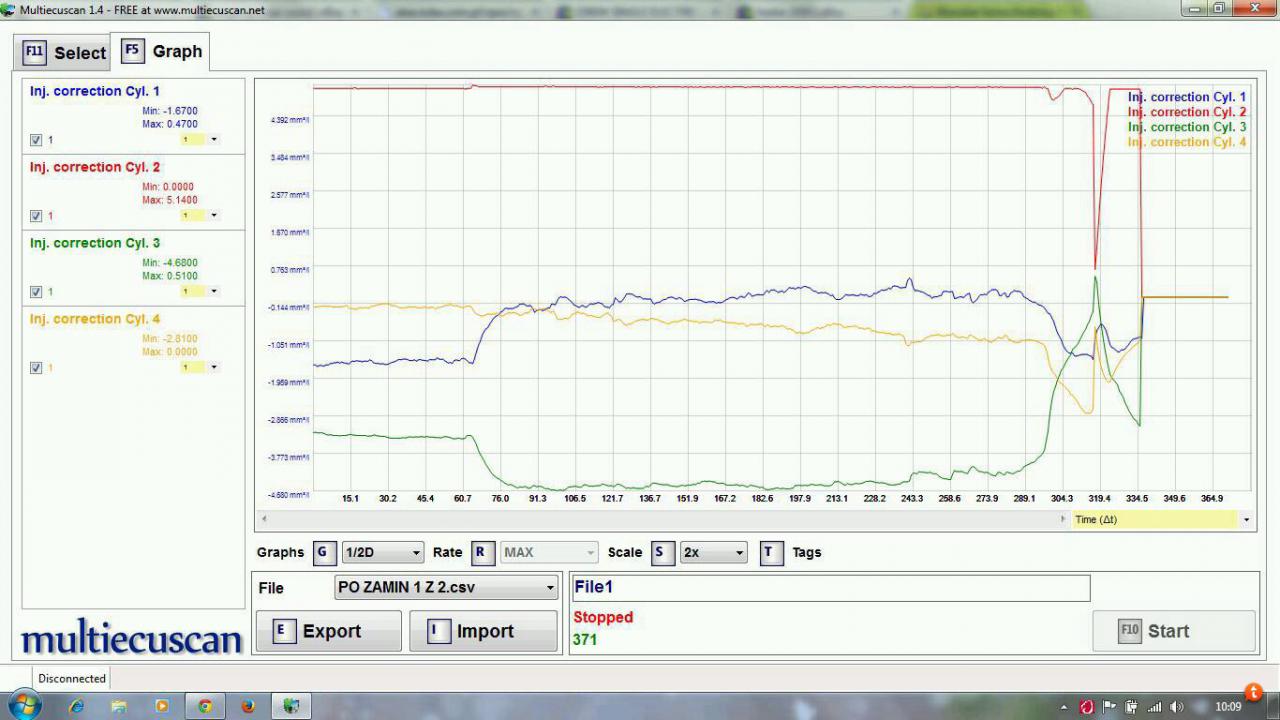Click the File1 name input field
The height and width of the screenshot is (720, 1280).
830,588
